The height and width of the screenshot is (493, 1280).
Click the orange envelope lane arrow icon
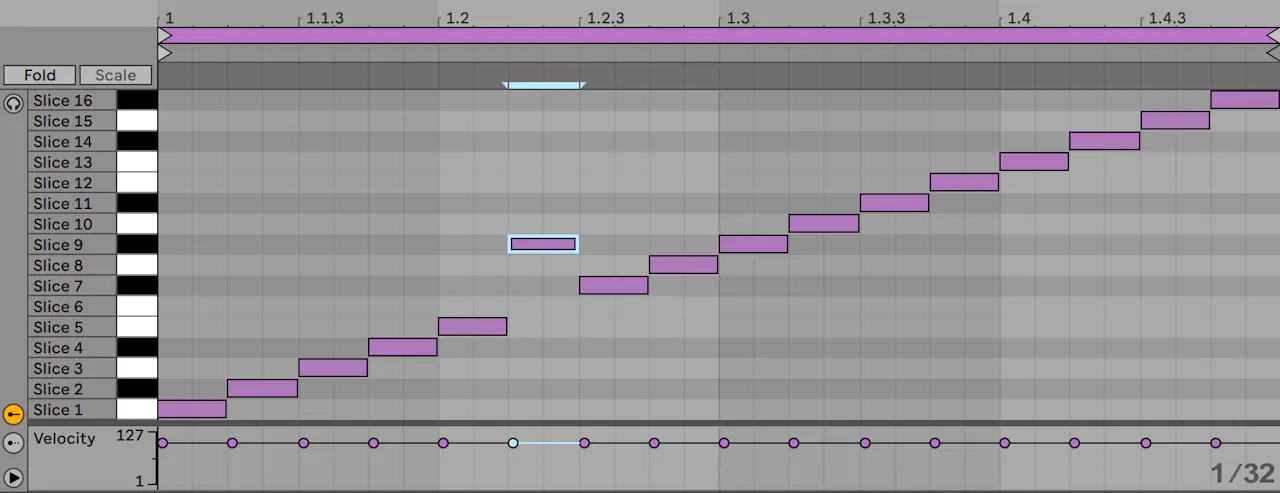coord(13,414)
